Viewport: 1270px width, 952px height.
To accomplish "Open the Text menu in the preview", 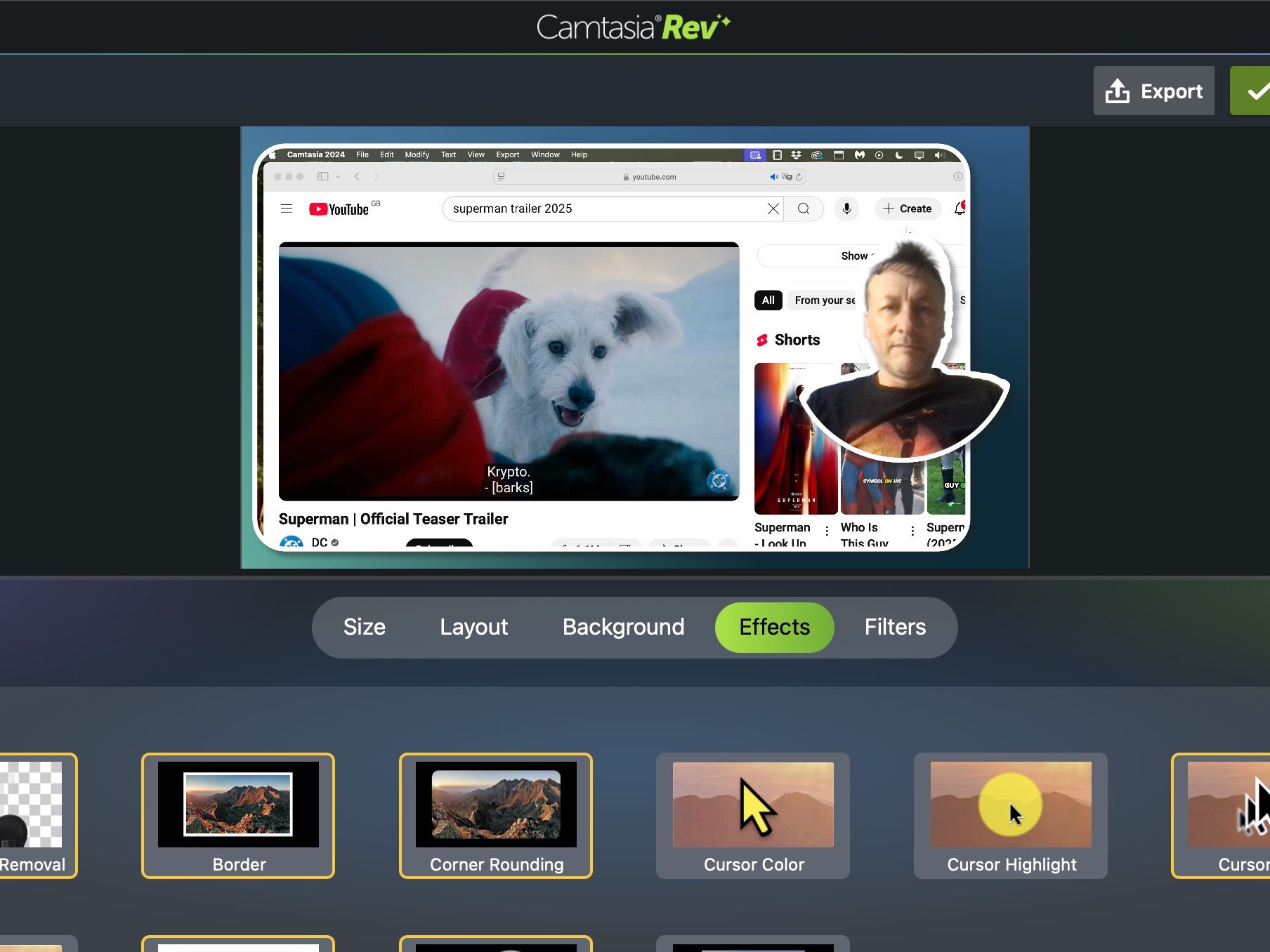I will [x=448, y=154].
